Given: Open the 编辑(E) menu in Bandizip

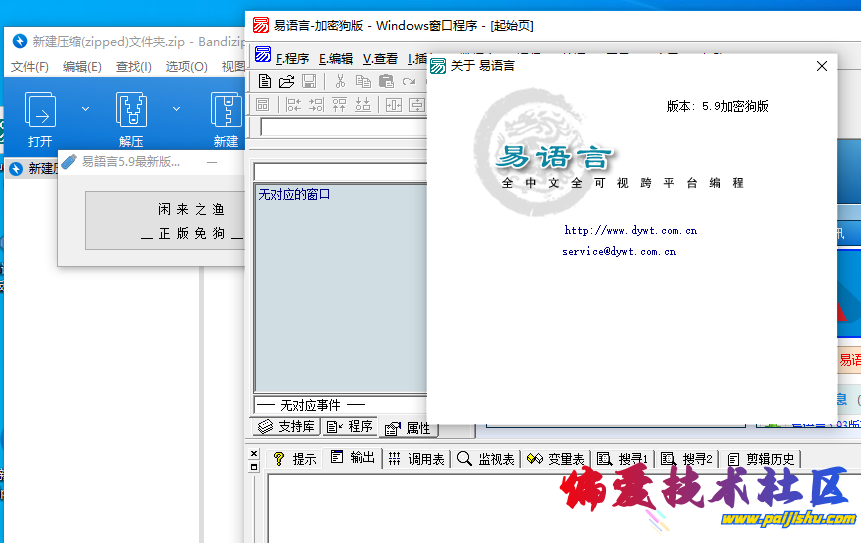Looking at the screenshot, I should click(82, 67).
